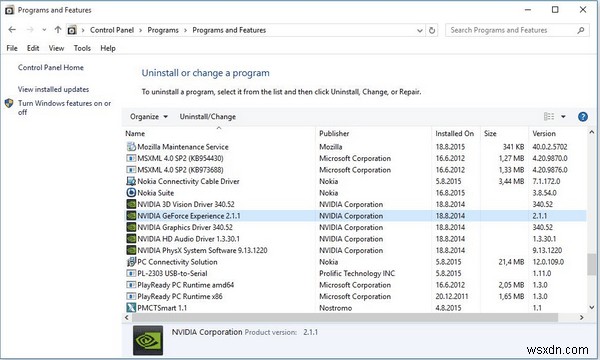Click the shield icon beside Windows features
The height and width of the screenshot is (360, 600).
(9, 103)
